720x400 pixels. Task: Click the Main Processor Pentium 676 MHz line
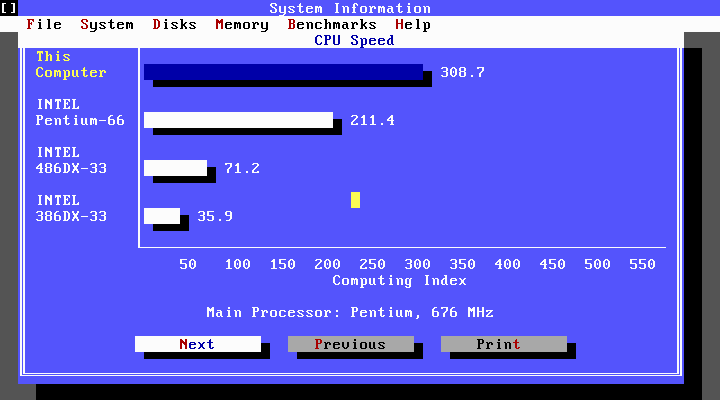click(x=350, y=312)
